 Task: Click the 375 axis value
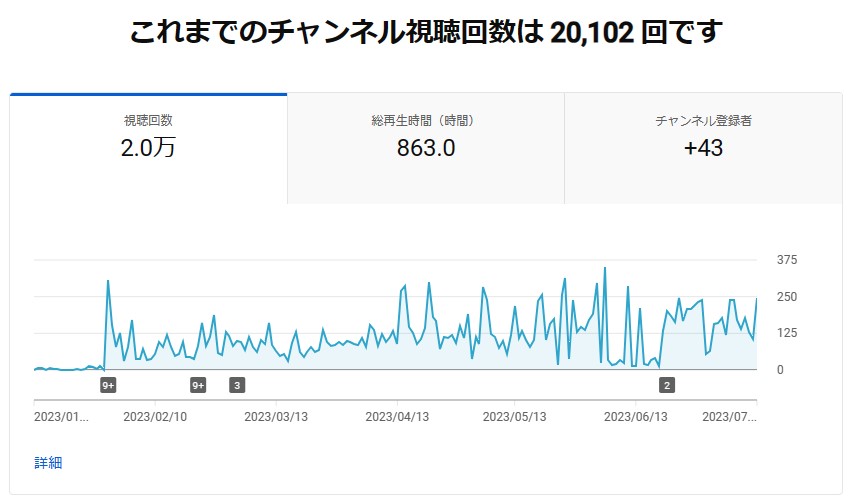[787, 260]
